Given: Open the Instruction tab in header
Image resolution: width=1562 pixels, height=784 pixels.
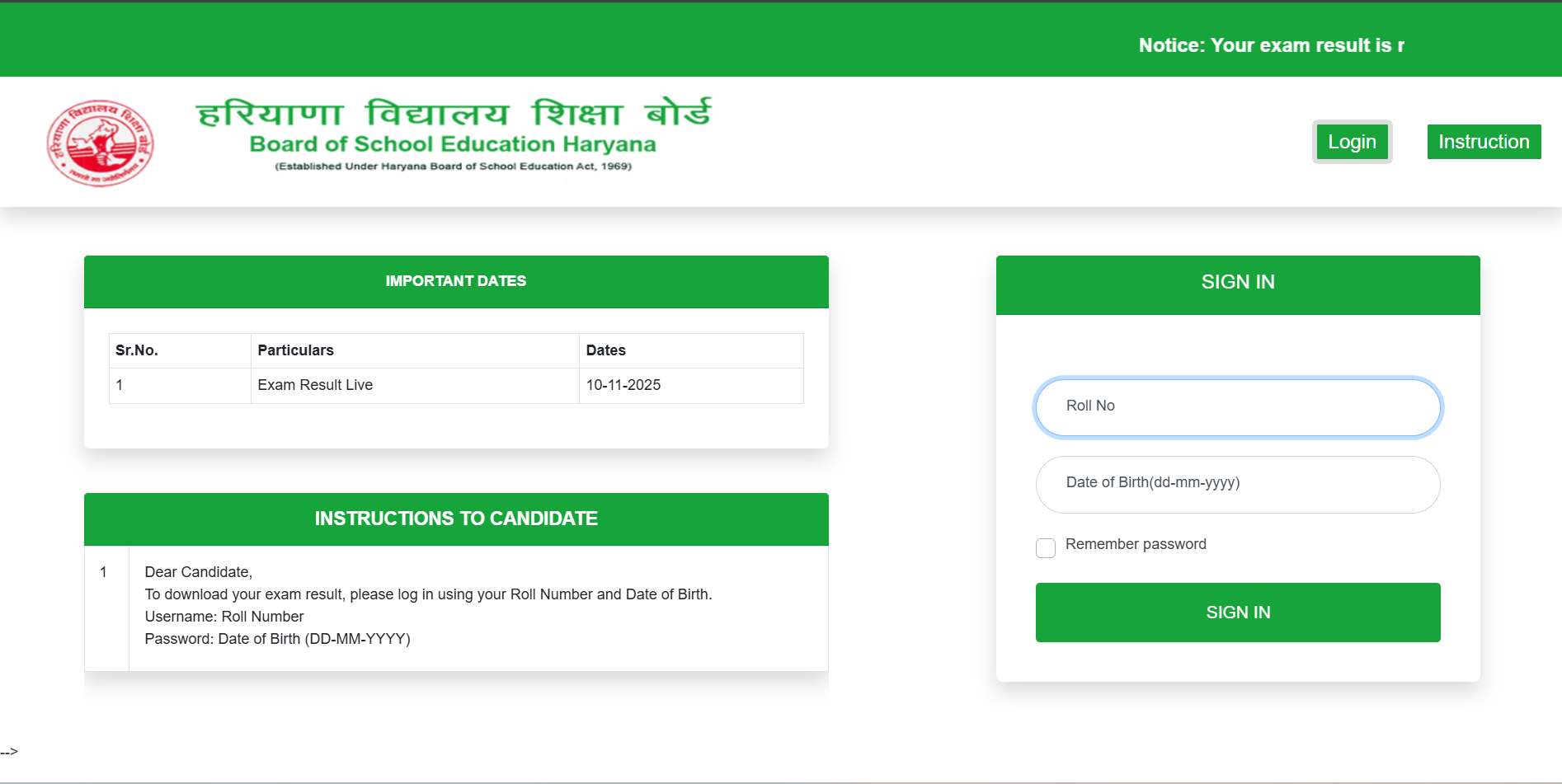Looking at the screenshot, I should pyautogui.click(x=1484, y=142).
